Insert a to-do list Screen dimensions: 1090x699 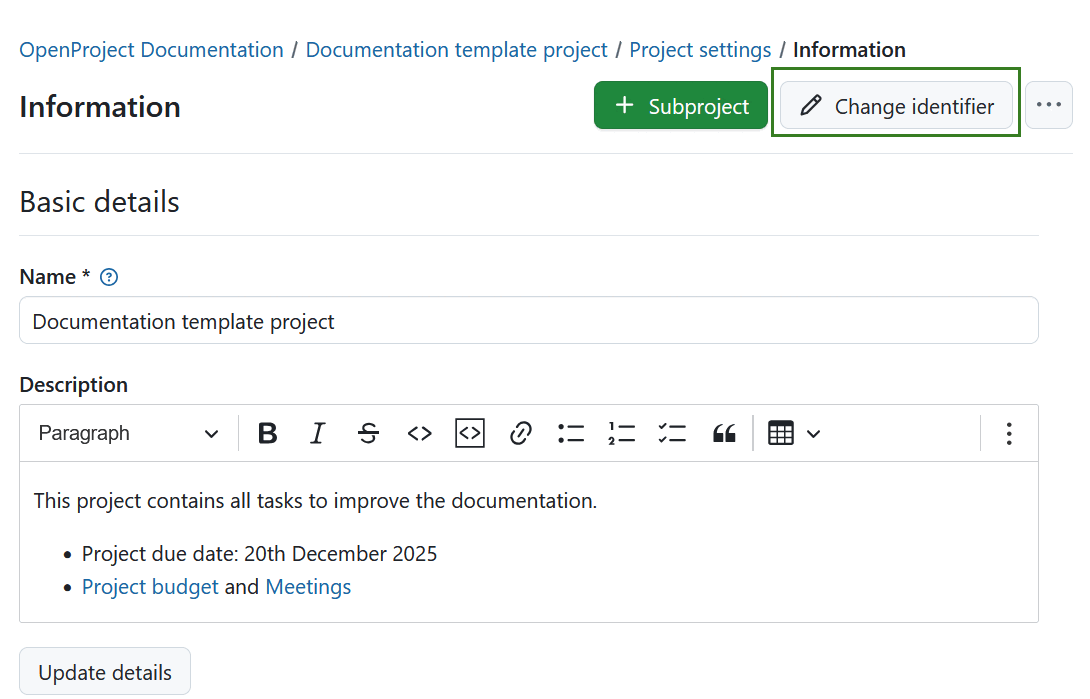[672, 433]
